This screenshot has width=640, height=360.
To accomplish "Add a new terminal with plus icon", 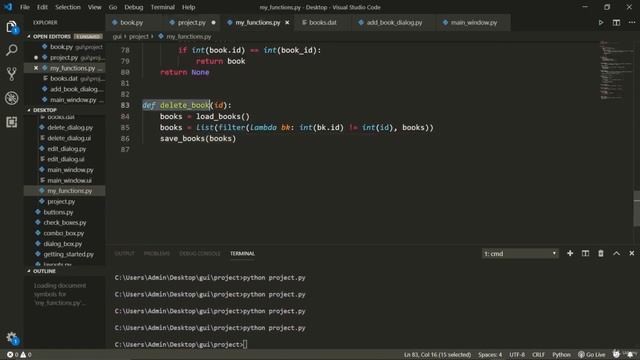I will click(570, 253).
